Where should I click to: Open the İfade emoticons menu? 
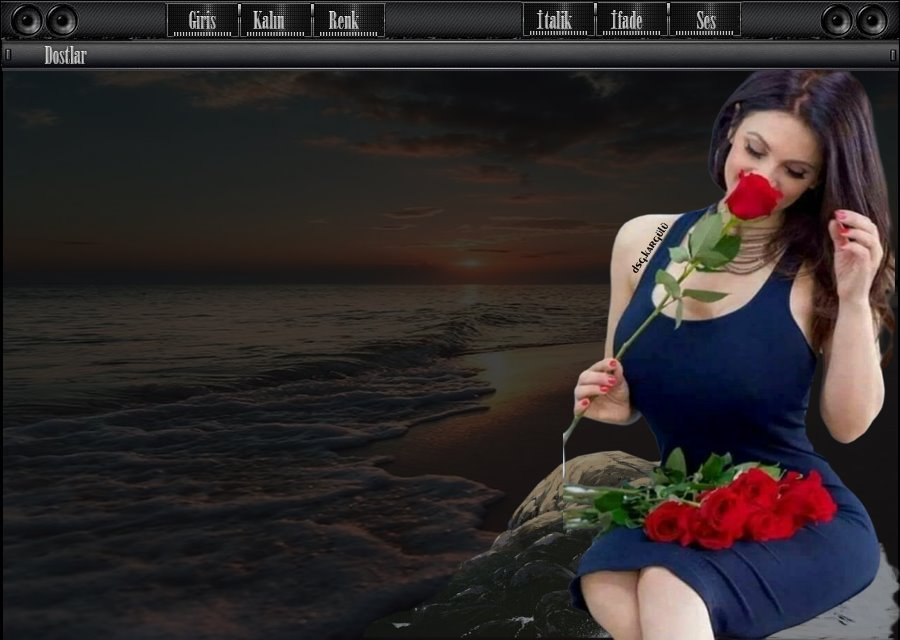pos(632,20)
